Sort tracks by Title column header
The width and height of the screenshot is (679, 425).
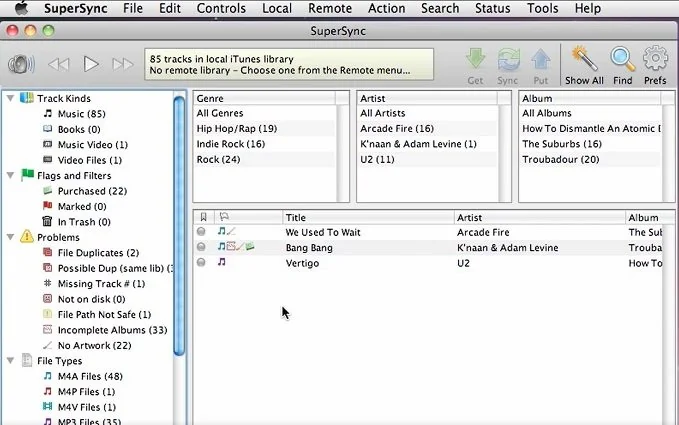click(x=368, y=217)
